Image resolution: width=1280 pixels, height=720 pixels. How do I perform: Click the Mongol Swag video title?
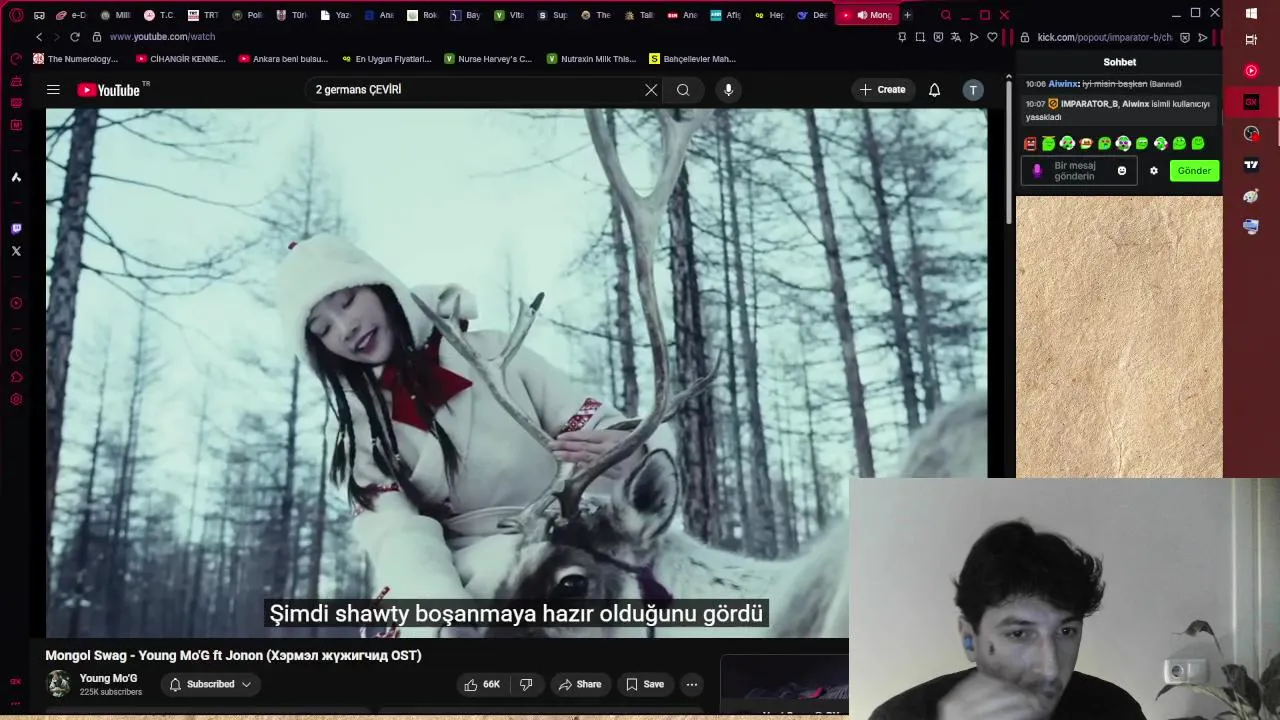point(233,655)
